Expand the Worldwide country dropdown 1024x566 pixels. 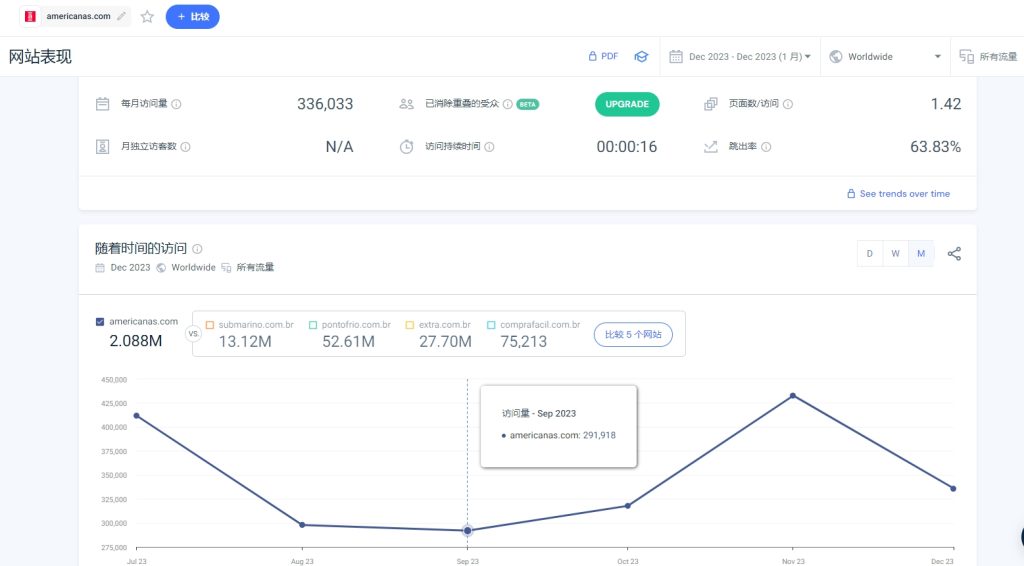click(x=885, y=57)
